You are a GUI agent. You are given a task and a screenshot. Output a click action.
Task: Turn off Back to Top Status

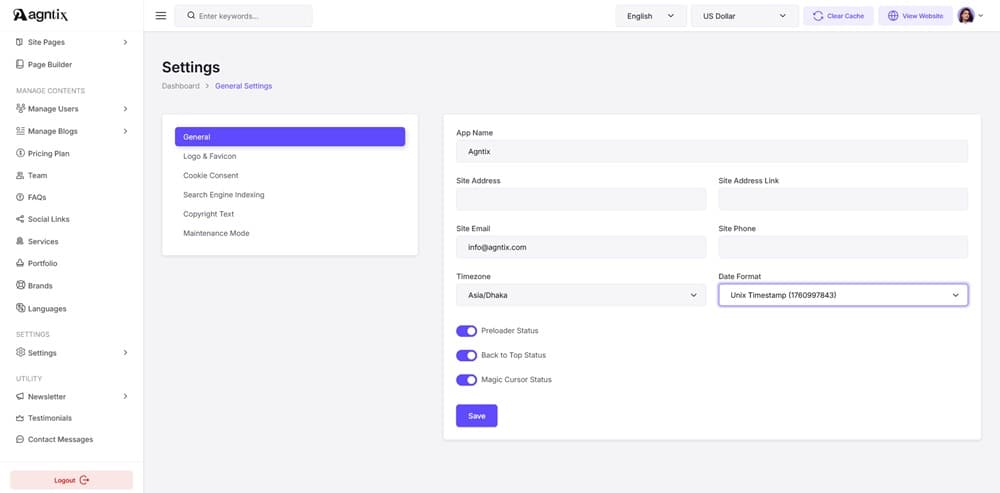click(x=466, y=355)
